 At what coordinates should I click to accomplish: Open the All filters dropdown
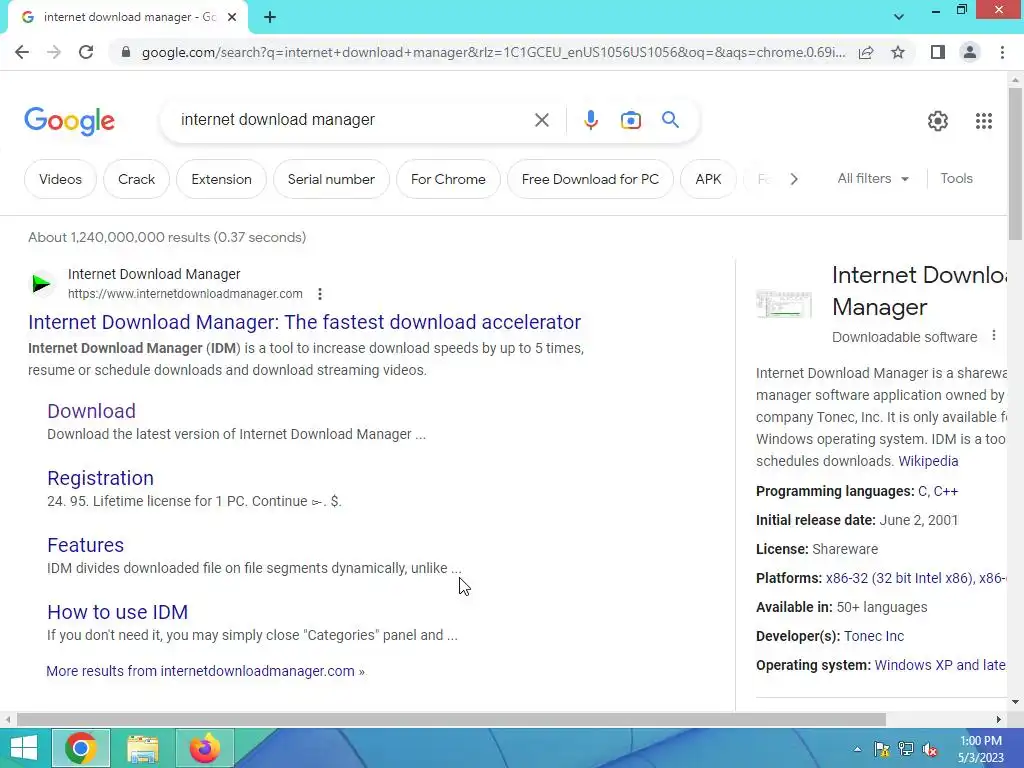(872, 178)
